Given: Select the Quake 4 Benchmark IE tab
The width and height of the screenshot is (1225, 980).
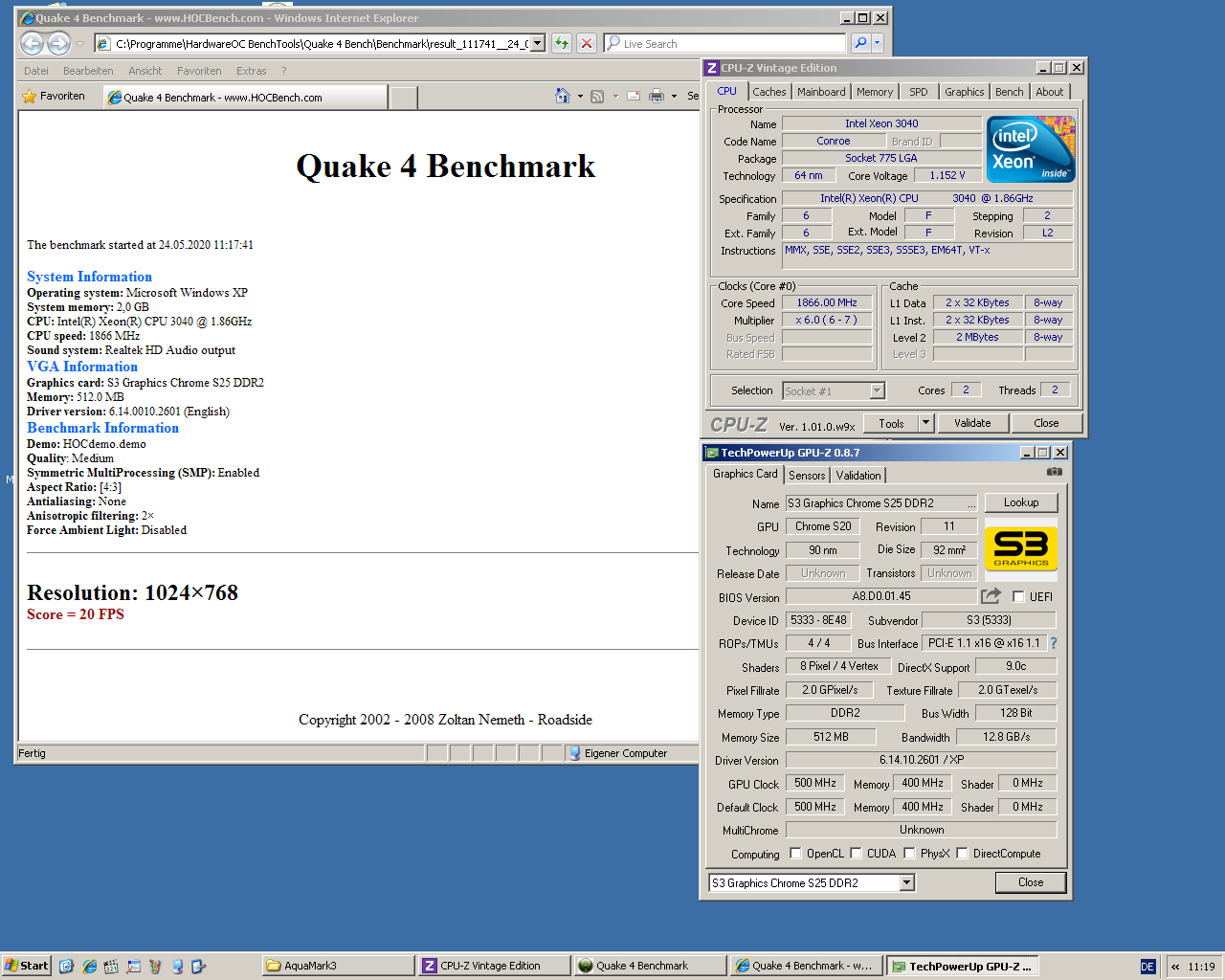Looking at the screenshot, I should tap(245, 97).
